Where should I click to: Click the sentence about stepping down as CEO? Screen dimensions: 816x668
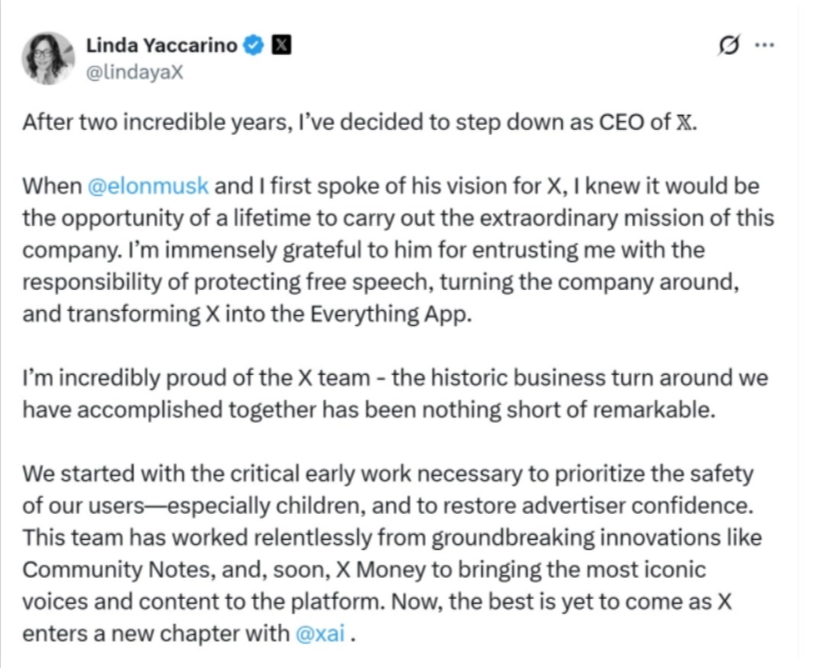coord(360,122)
